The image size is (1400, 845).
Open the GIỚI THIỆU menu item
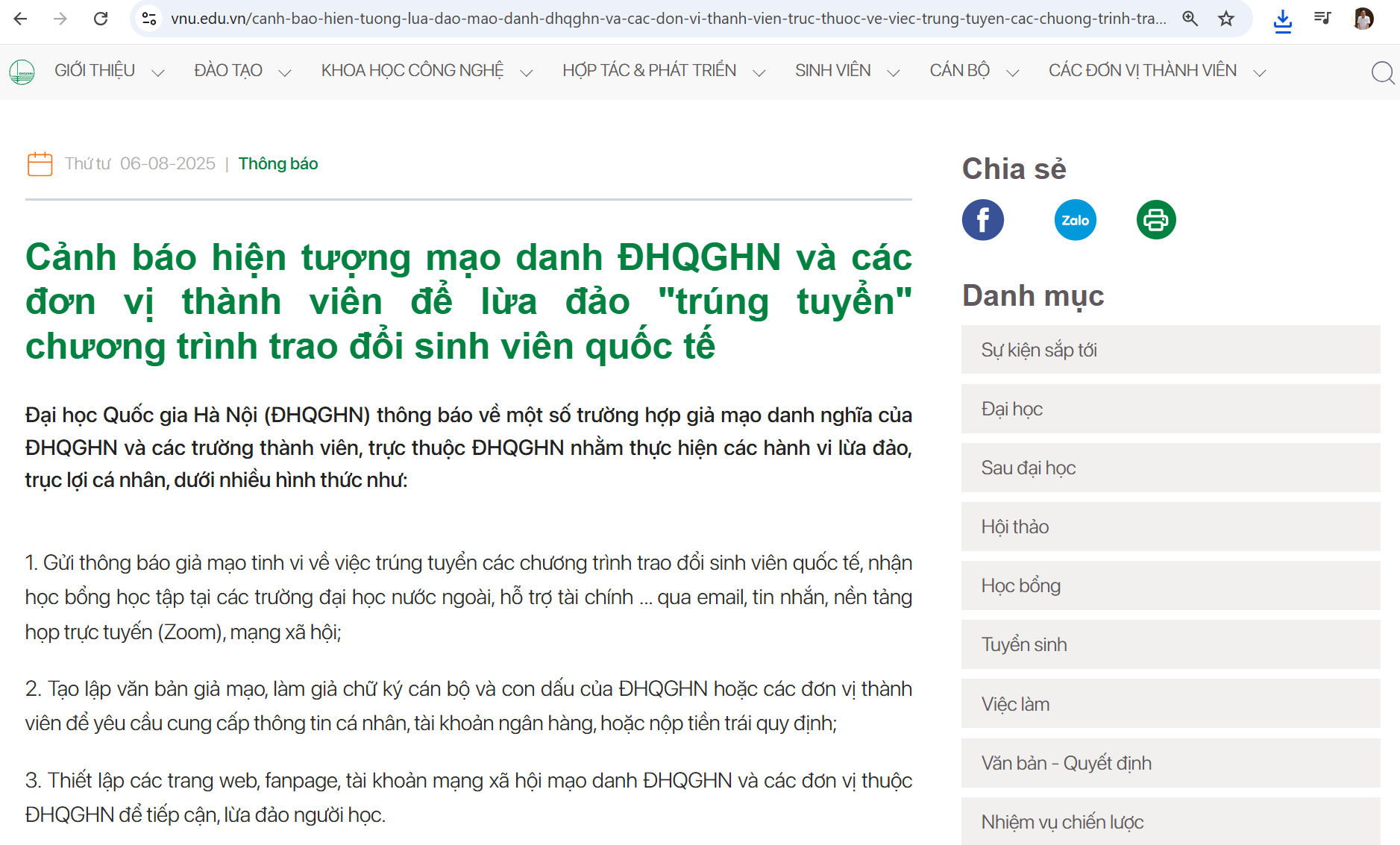(x=94, y=70)
